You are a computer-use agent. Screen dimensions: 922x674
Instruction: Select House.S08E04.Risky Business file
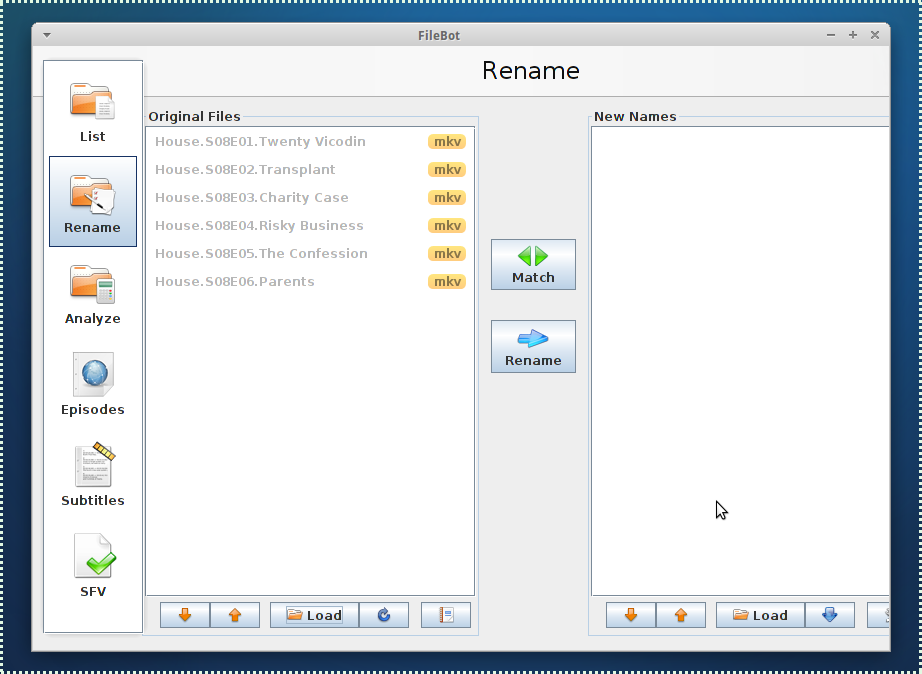click(x=310, y=226)
